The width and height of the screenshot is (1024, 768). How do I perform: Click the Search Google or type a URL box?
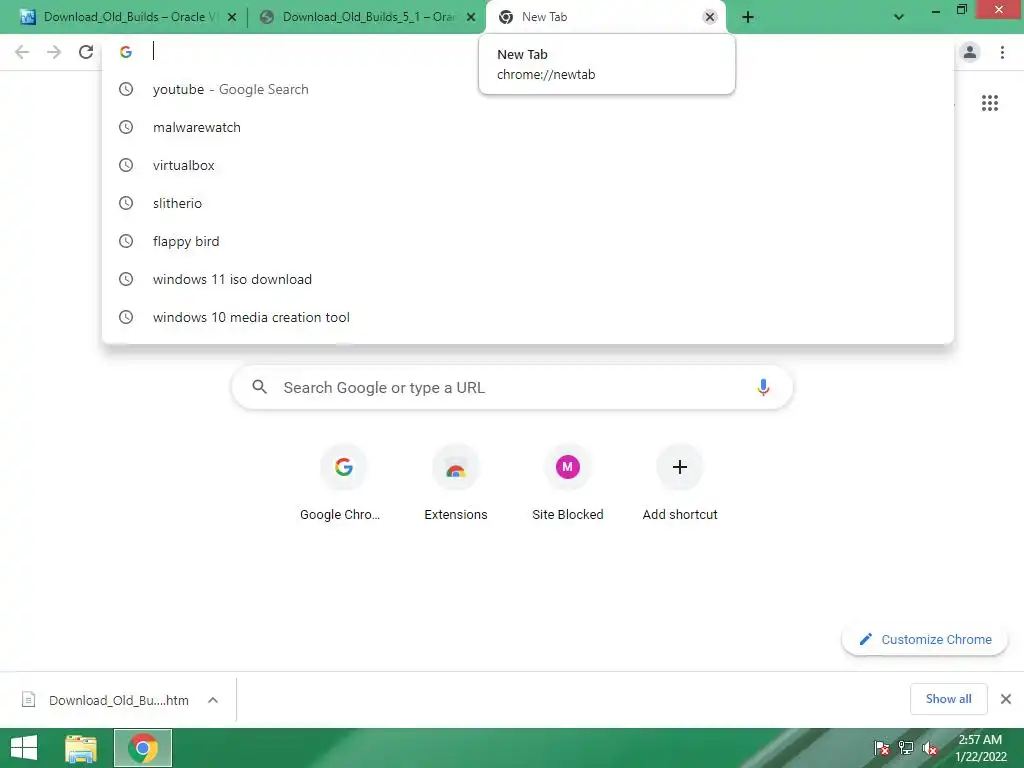click(x=512, y=387)
